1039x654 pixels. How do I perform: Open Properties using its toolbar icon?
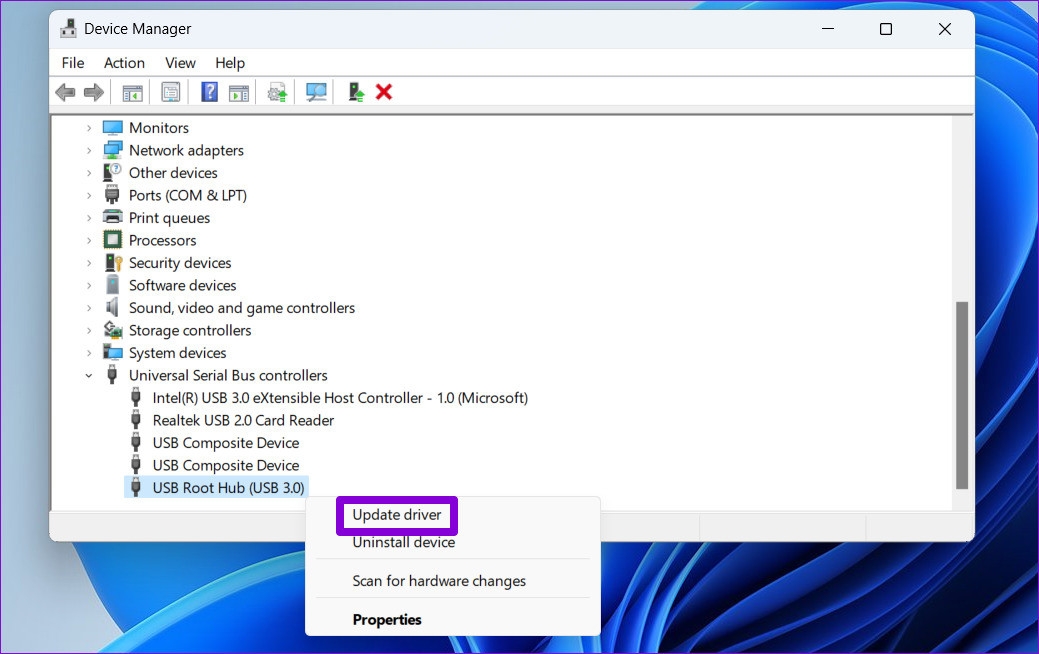pyautogui.click(x=170, y=91)
